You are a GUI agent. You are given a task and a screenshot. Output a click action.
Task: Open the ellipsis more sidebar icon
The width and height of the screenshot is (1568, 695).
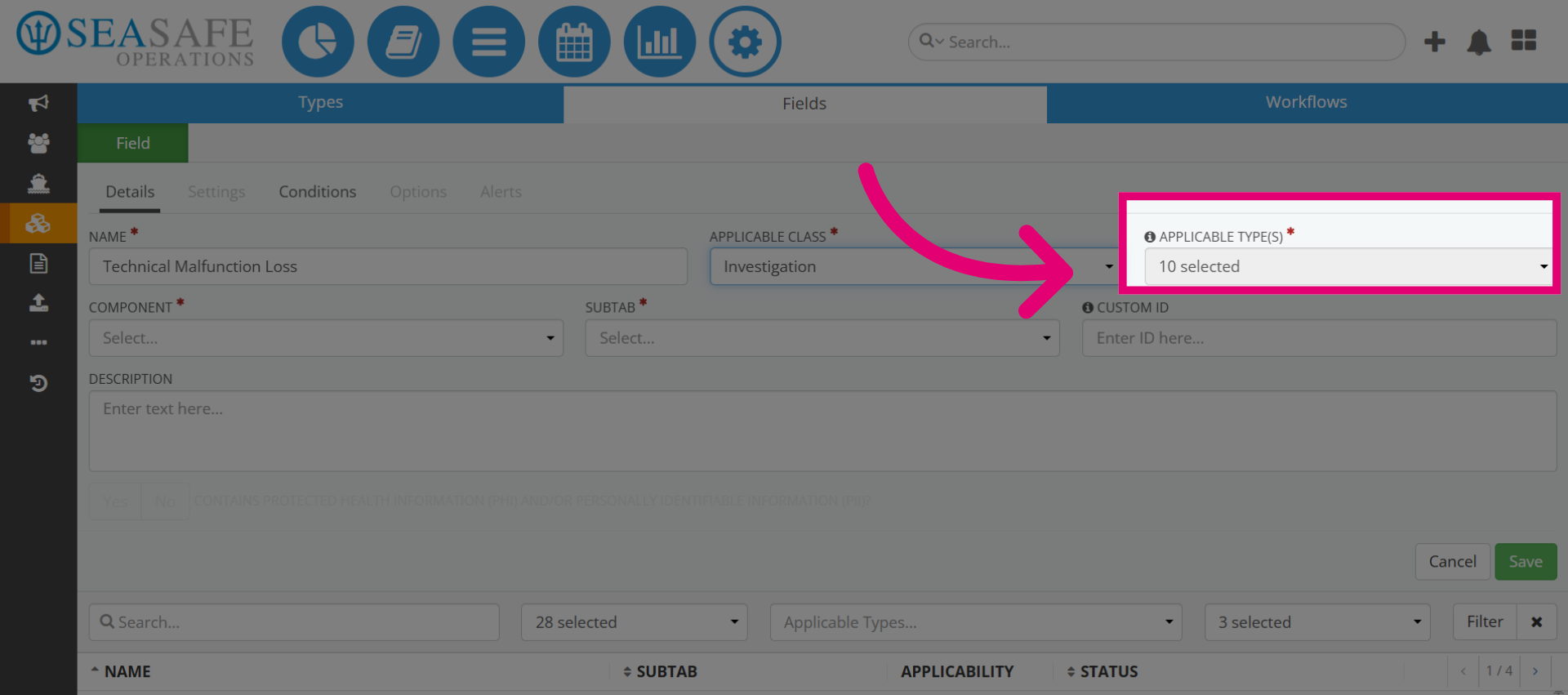pyautogui.click(x=38, y=342)
